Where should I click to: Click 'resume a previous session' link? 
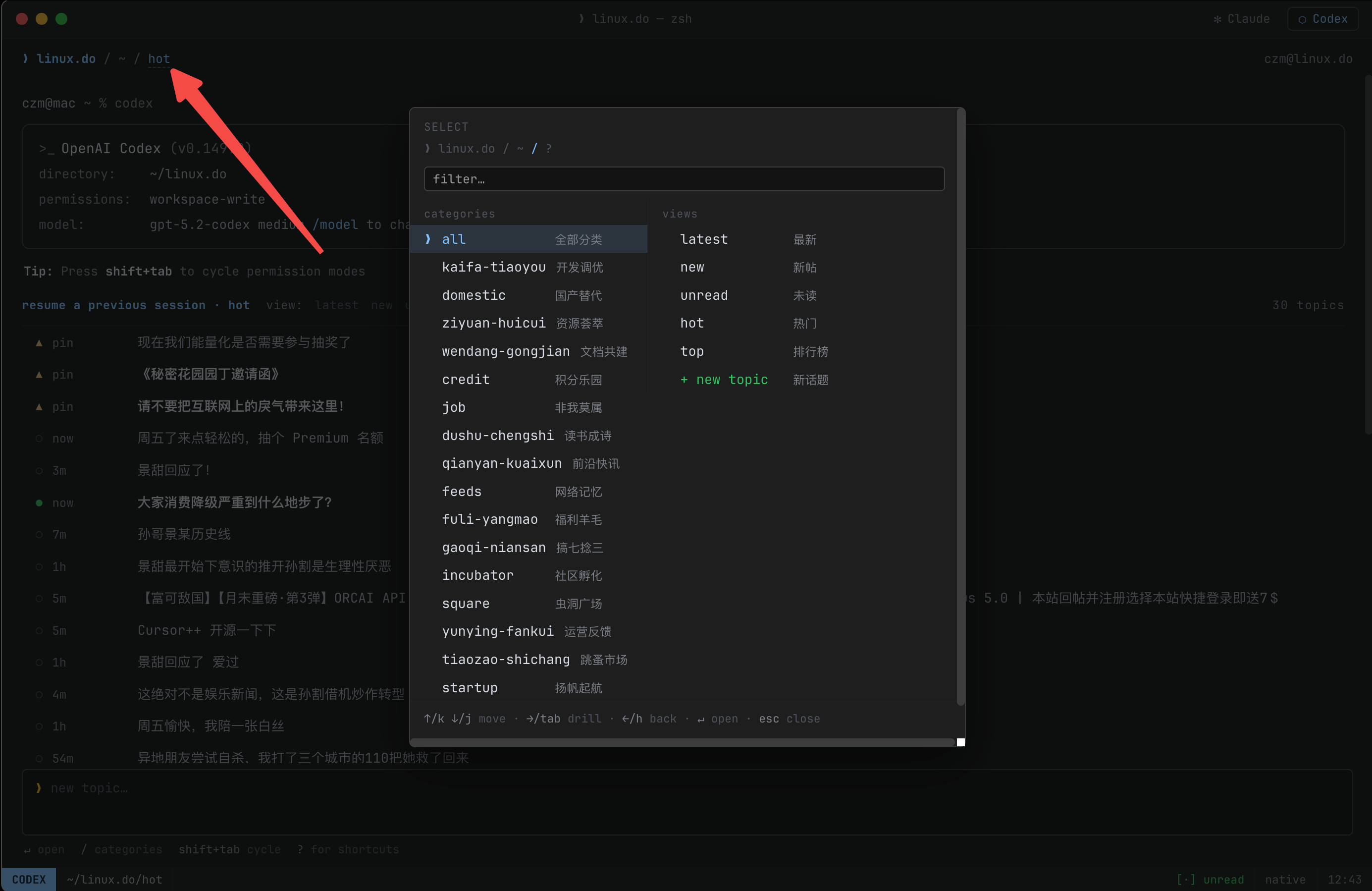tap(113, 305)
